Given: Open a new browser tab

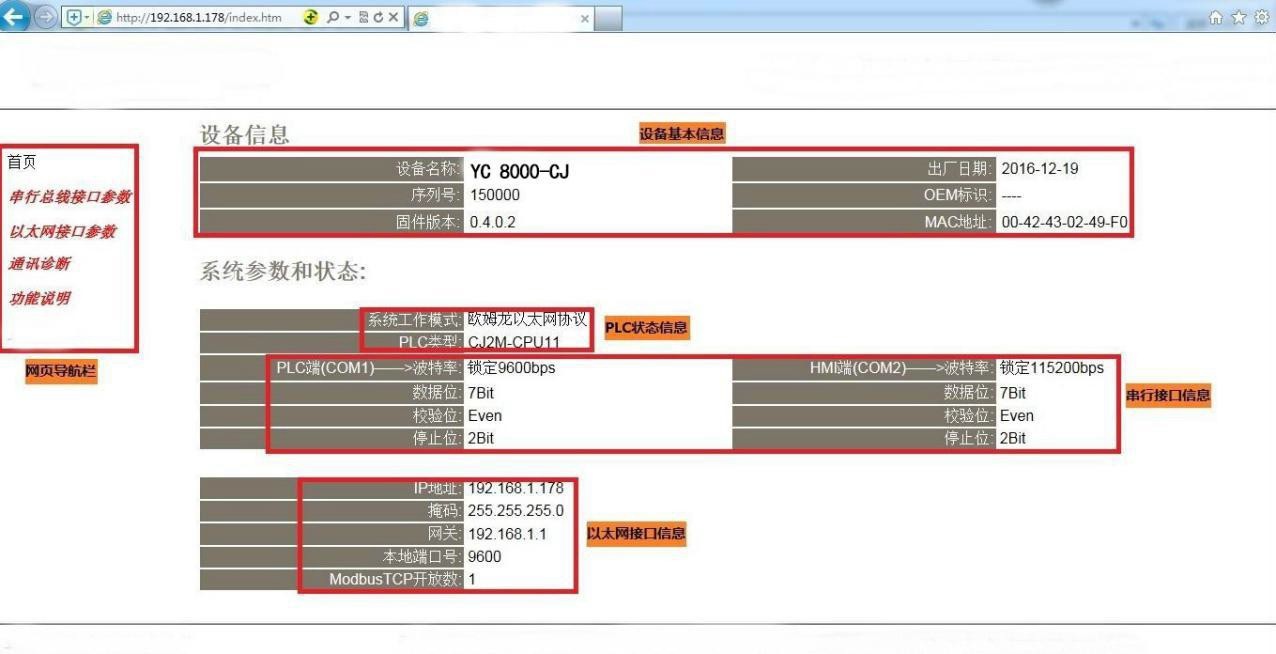Looking at the screenshot, I should [x=610, y=18].
